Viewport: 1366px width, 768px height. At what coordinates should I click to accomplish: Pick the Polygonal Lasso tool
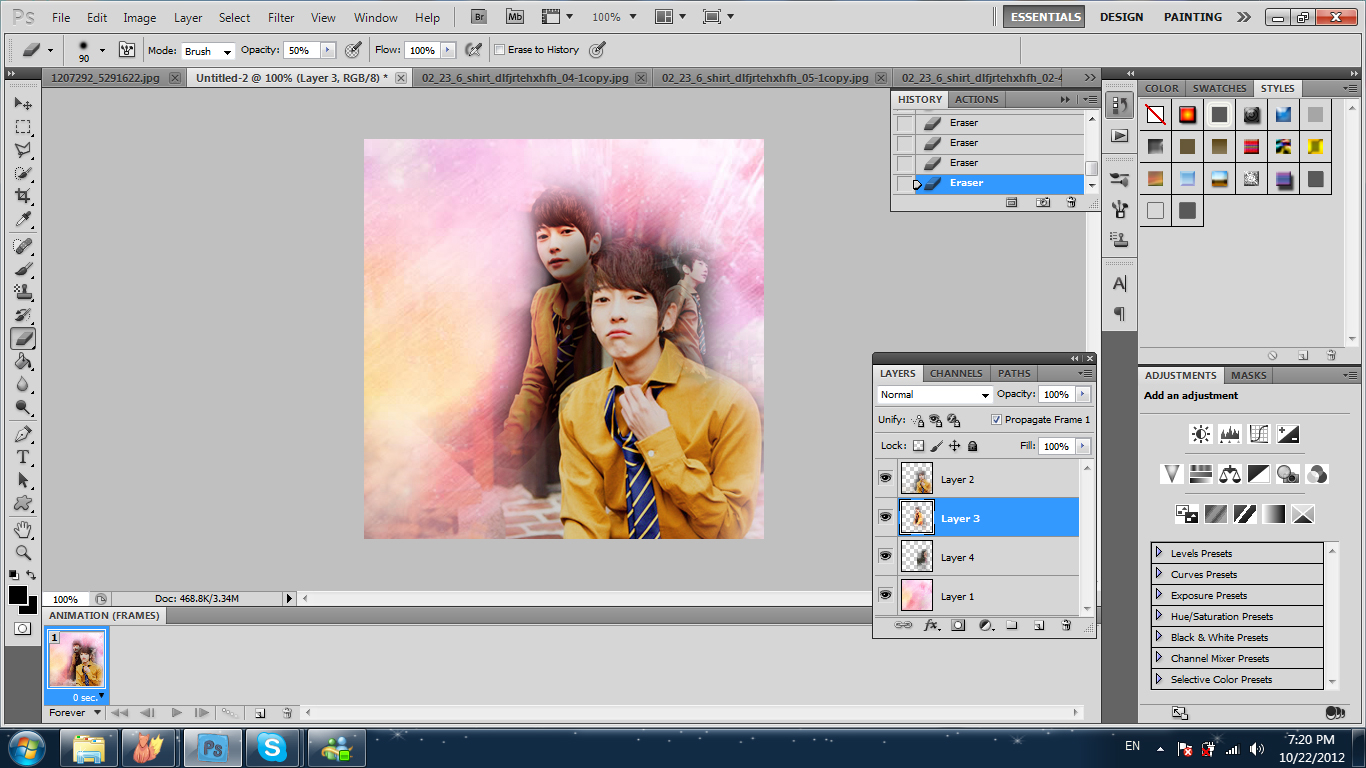(x=23, y=150)
